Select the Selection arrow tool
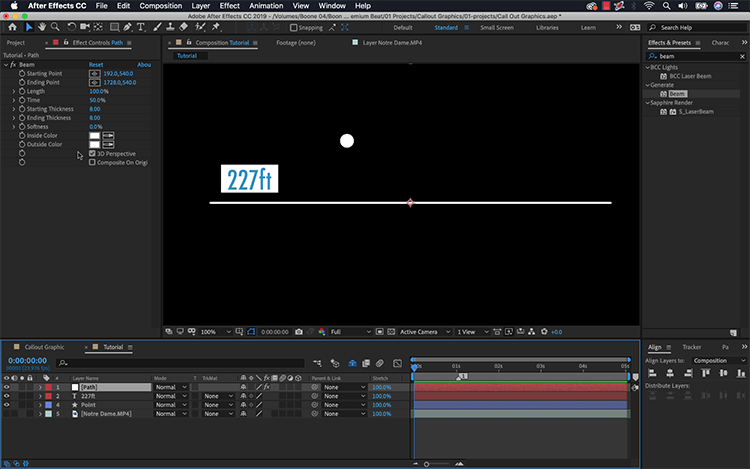750x469 pixels. pyautogui.click(x=29, y=27)
